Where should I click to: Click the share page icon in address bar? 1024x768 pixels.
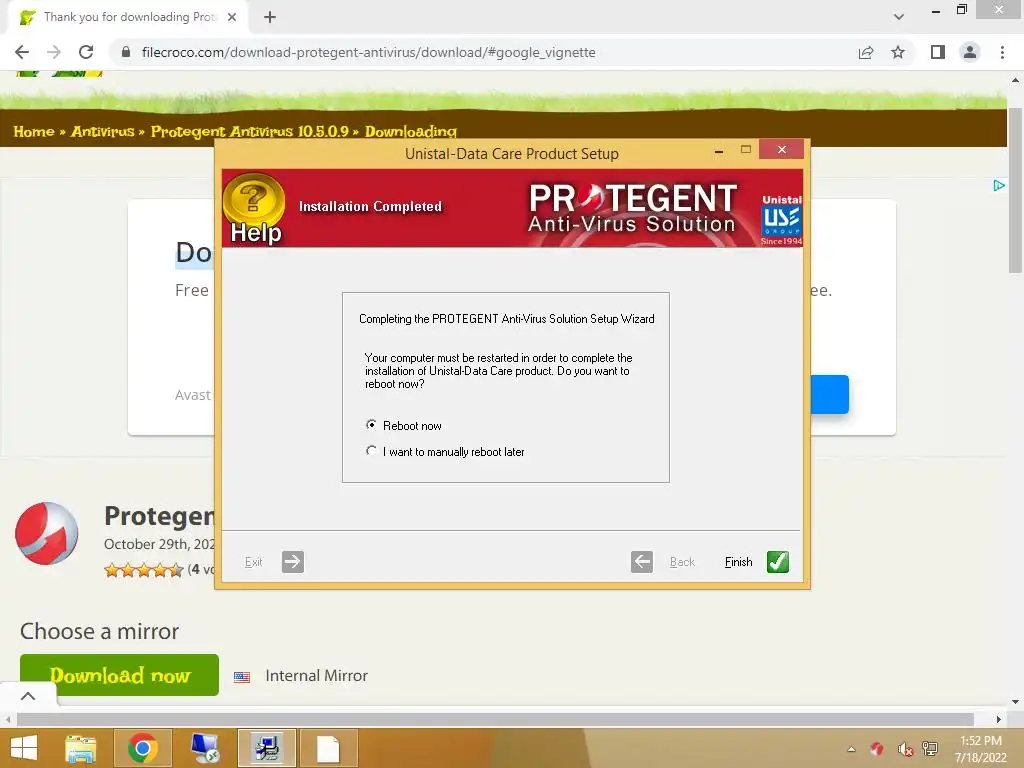pos(866,52)
